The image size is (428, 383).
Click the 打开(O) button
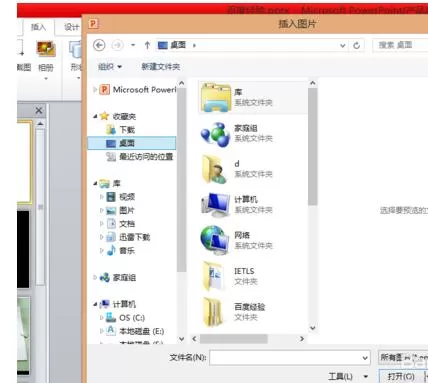tap(401, 377)
